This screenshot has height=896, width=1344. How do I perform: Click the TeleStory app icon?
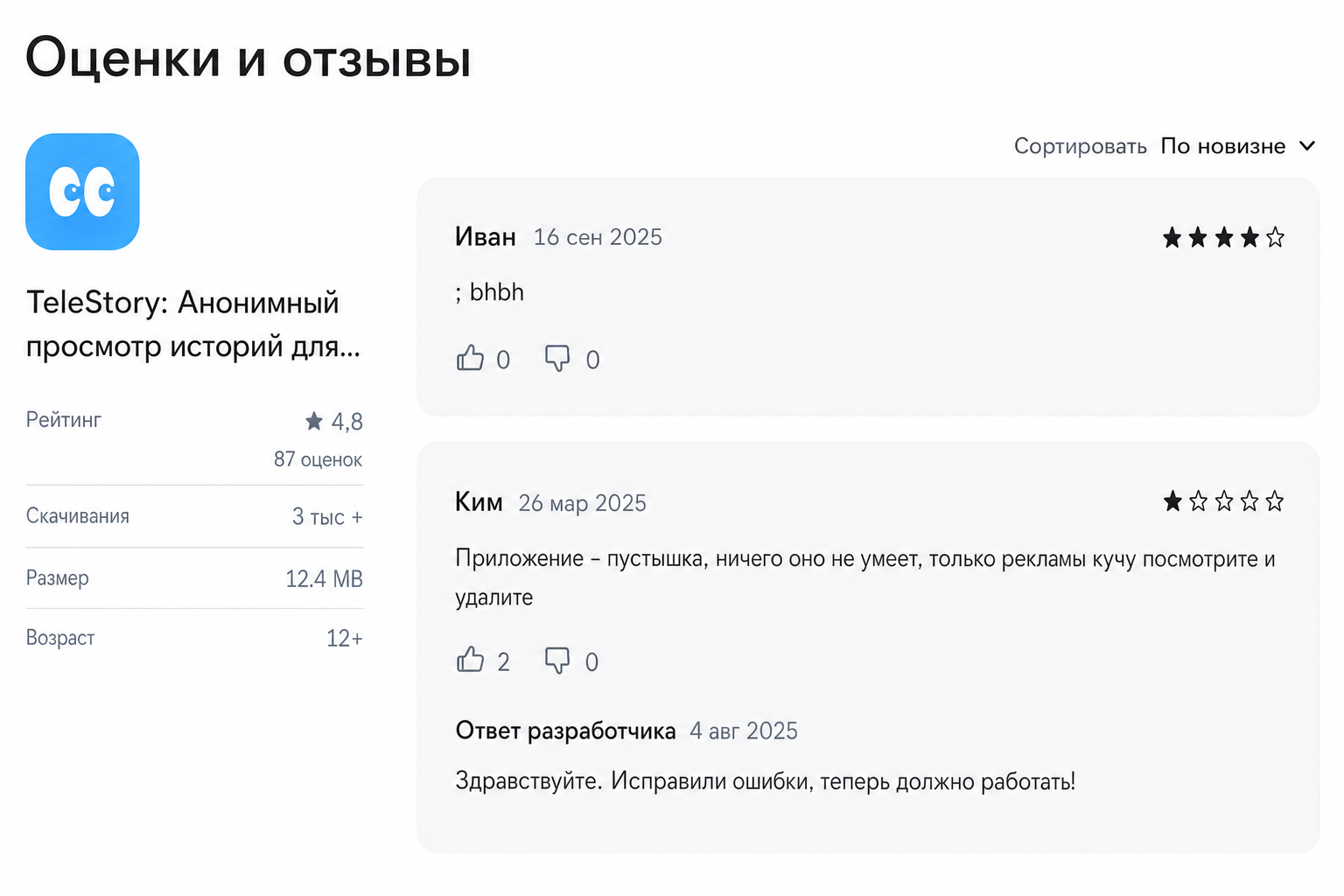[x=82, y=192]
